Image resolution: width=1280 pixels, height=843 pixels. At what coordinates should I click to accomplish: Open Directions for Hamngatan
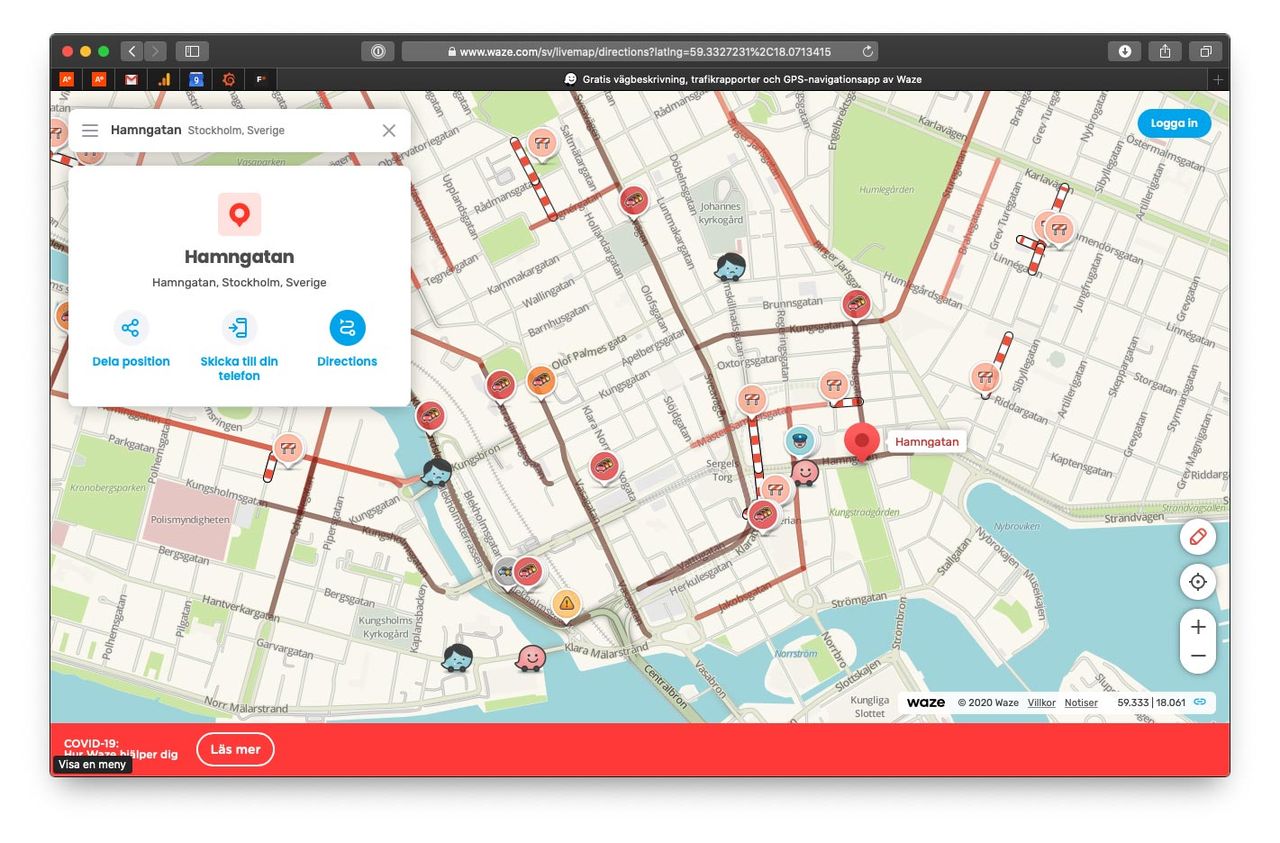347,327
